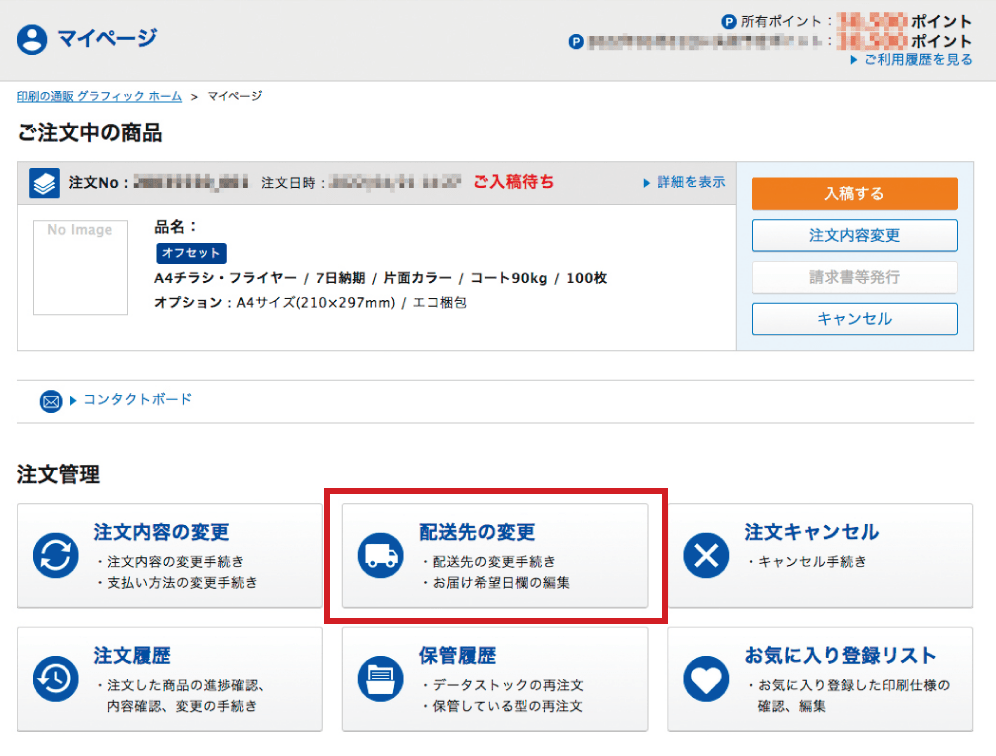Open the コンタクトボード link
This screenshot has height=756, width=996.
tap(137, 399)
